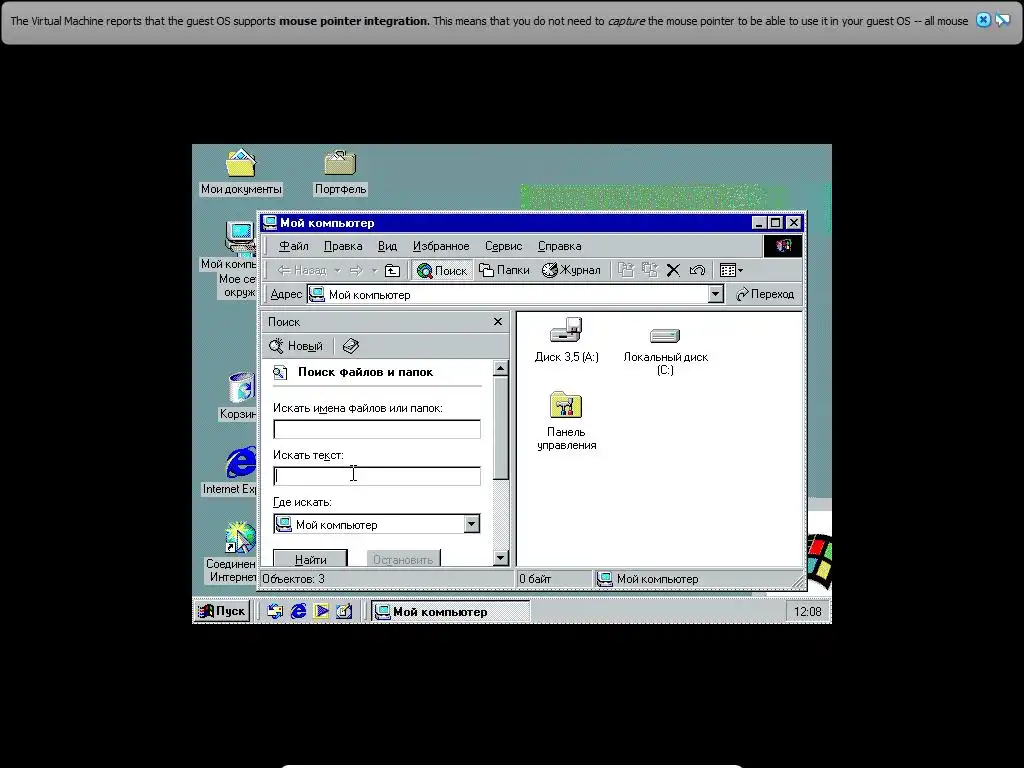Click the Forward arrow in the toolbar
This screenshot has width=1024, height=768.
[356, 270]
